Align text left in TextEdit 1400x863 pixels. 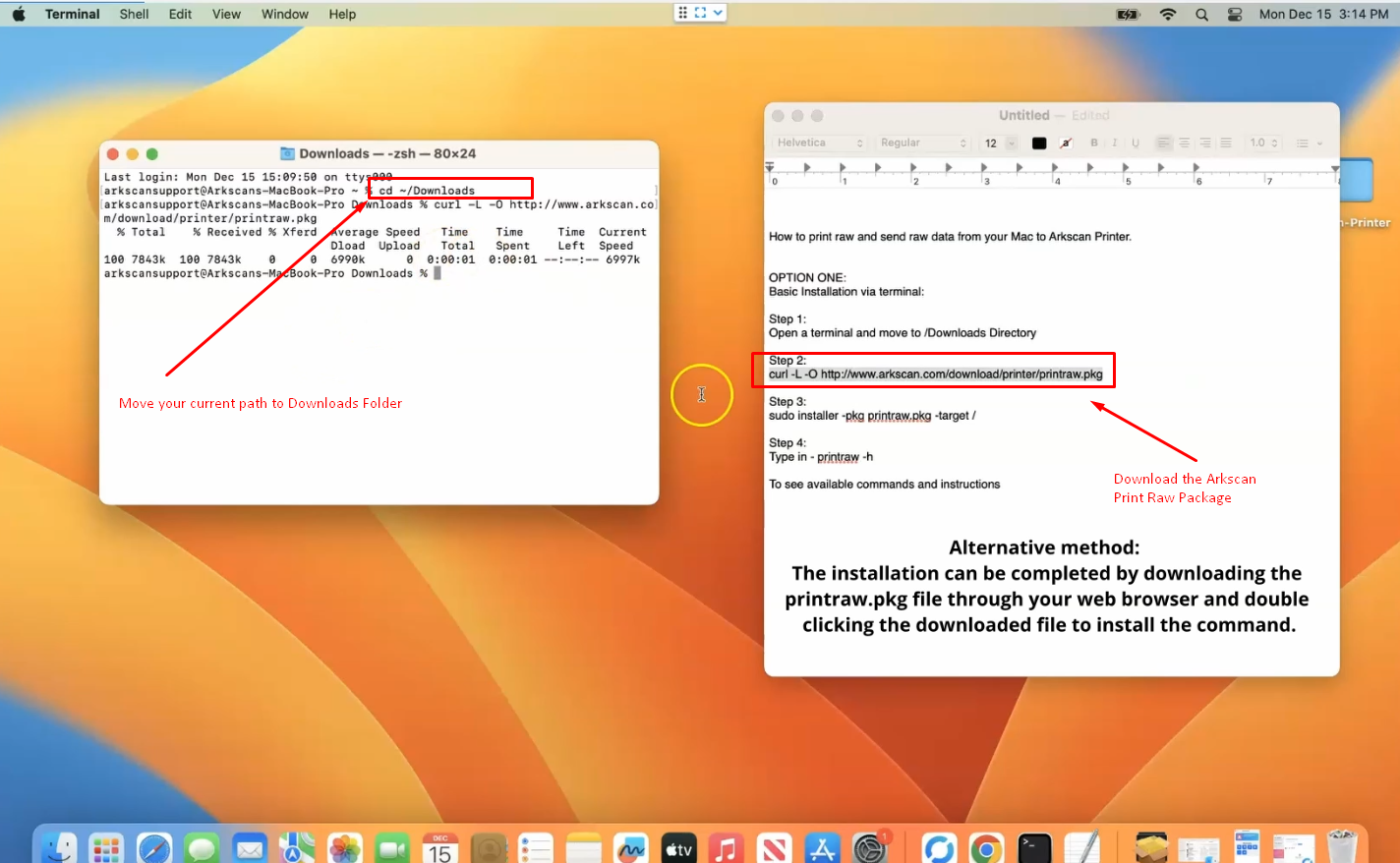(x=1164, y=143)
